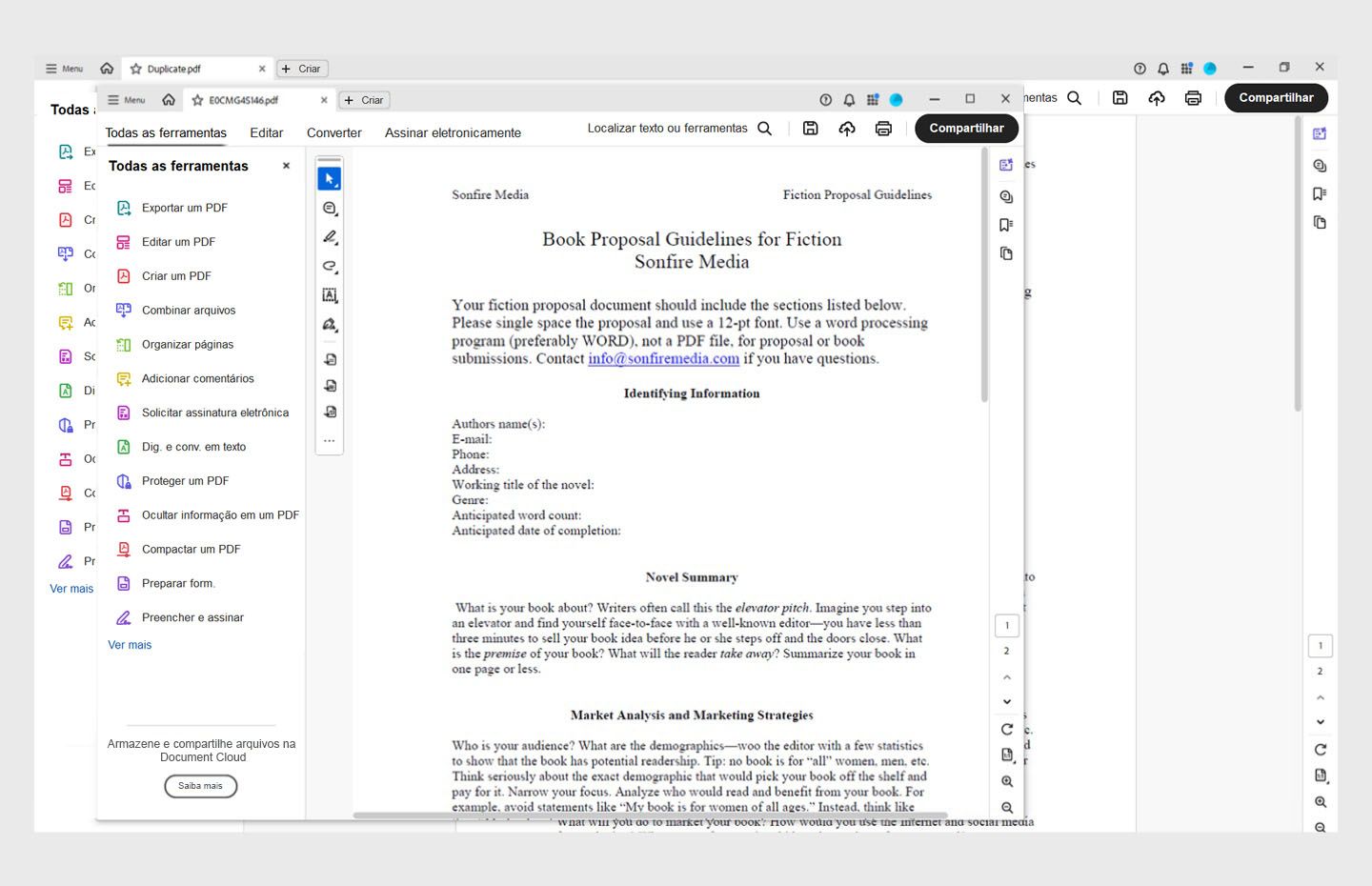Open the AI Assistant panel icon
This screenshot has width=1372, height=886.
click(1006, 164)
